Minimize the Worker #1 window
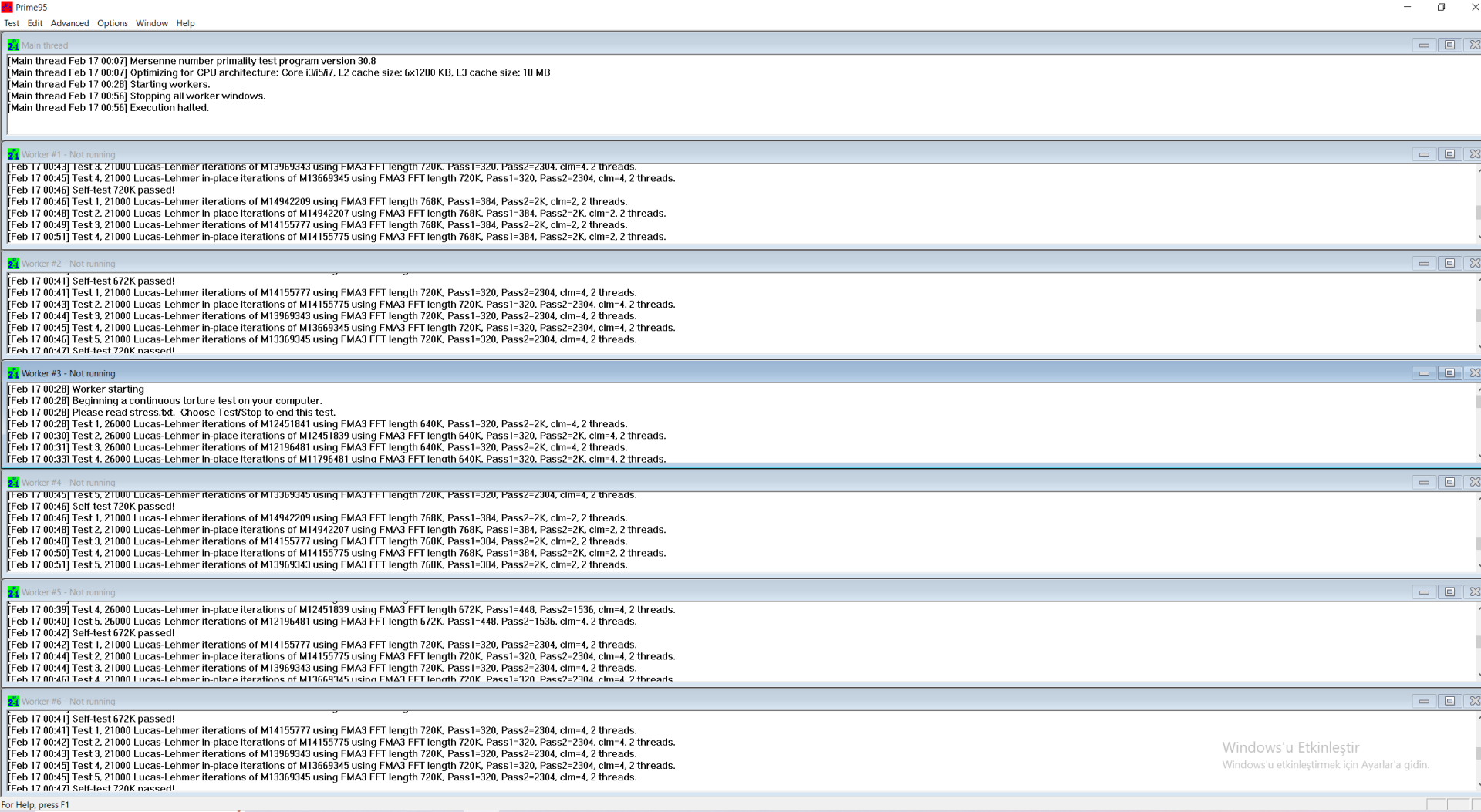1481x812 pixels. (1424, 154)
